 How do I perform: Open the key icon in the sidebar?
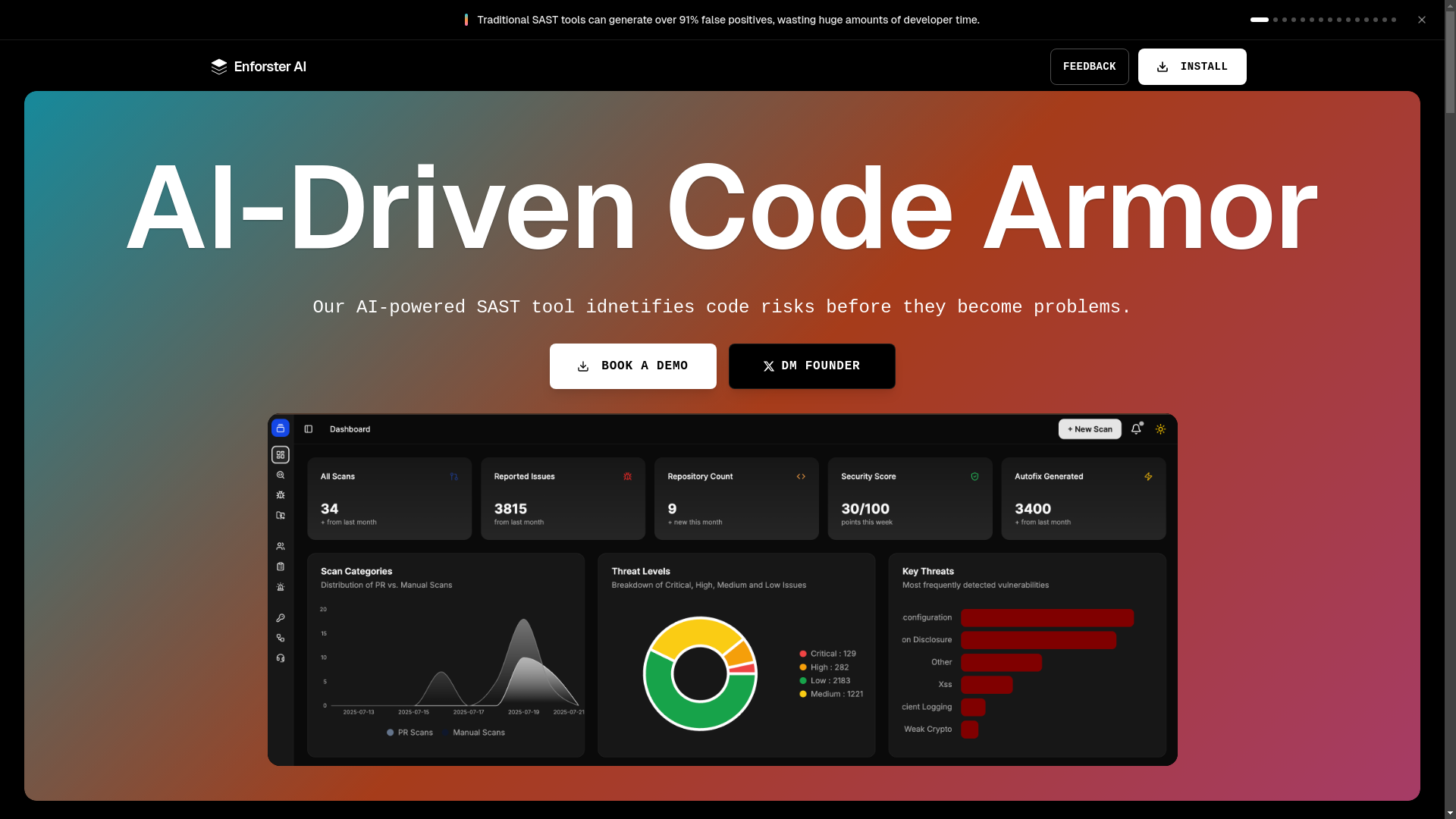281,618
